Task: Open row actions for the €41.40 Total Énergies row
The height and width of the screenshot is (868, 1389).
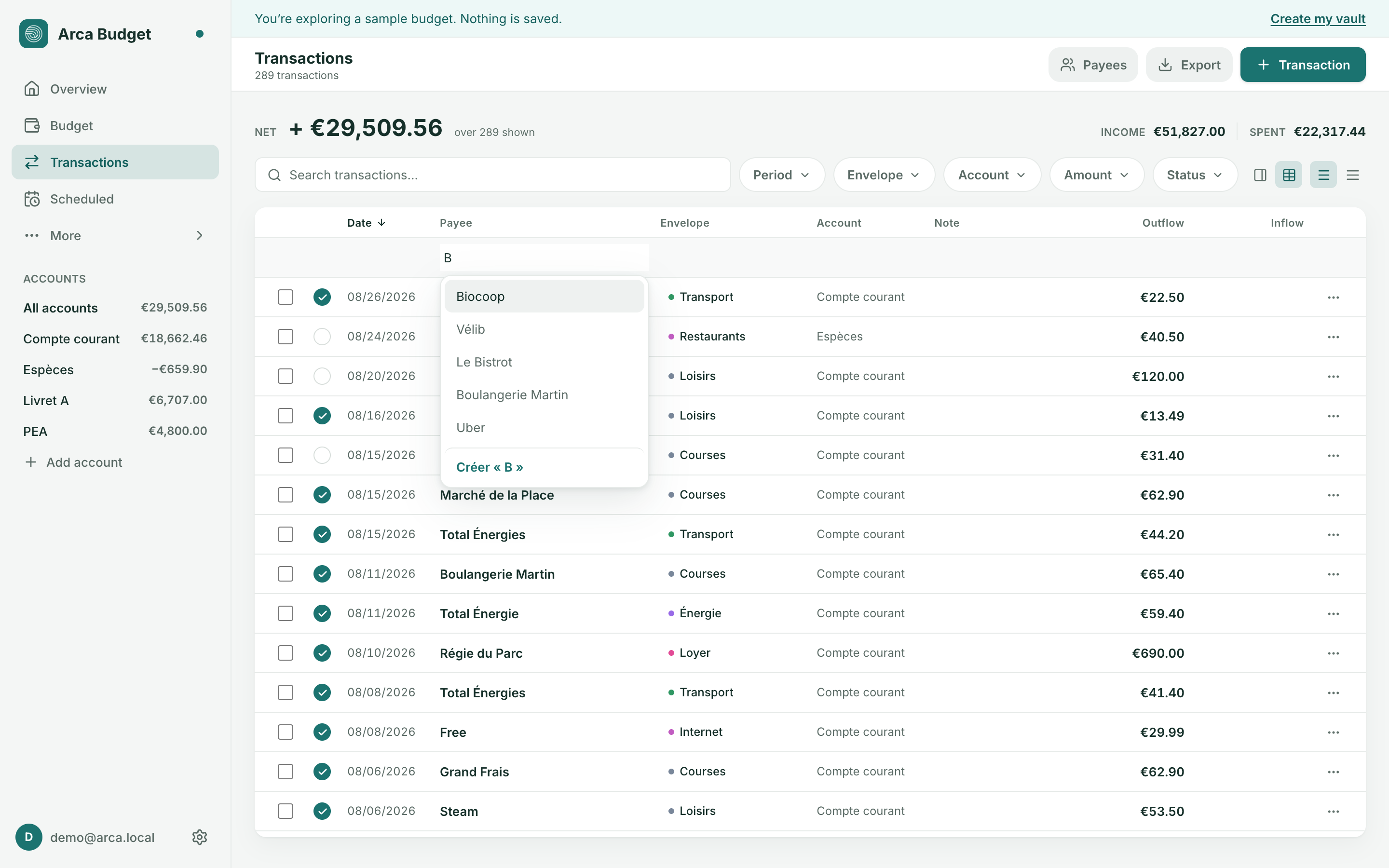Action: pos(1334,693)
